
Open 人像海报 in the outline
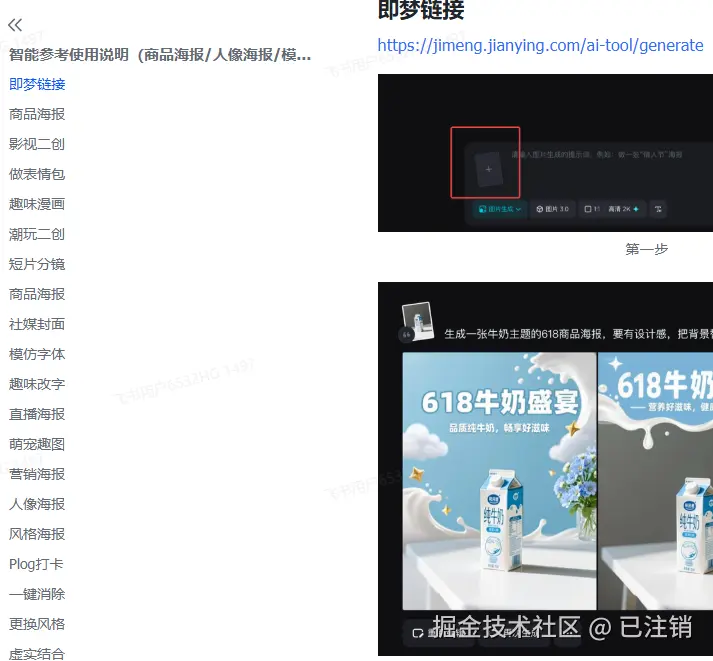[37, 504]
